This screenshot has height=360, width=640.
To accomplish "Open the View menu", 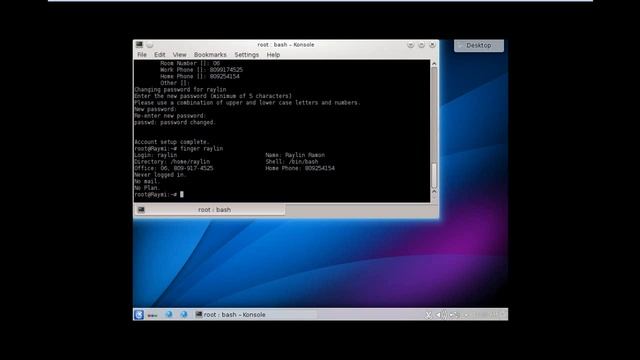I will (x=179, y=55).
